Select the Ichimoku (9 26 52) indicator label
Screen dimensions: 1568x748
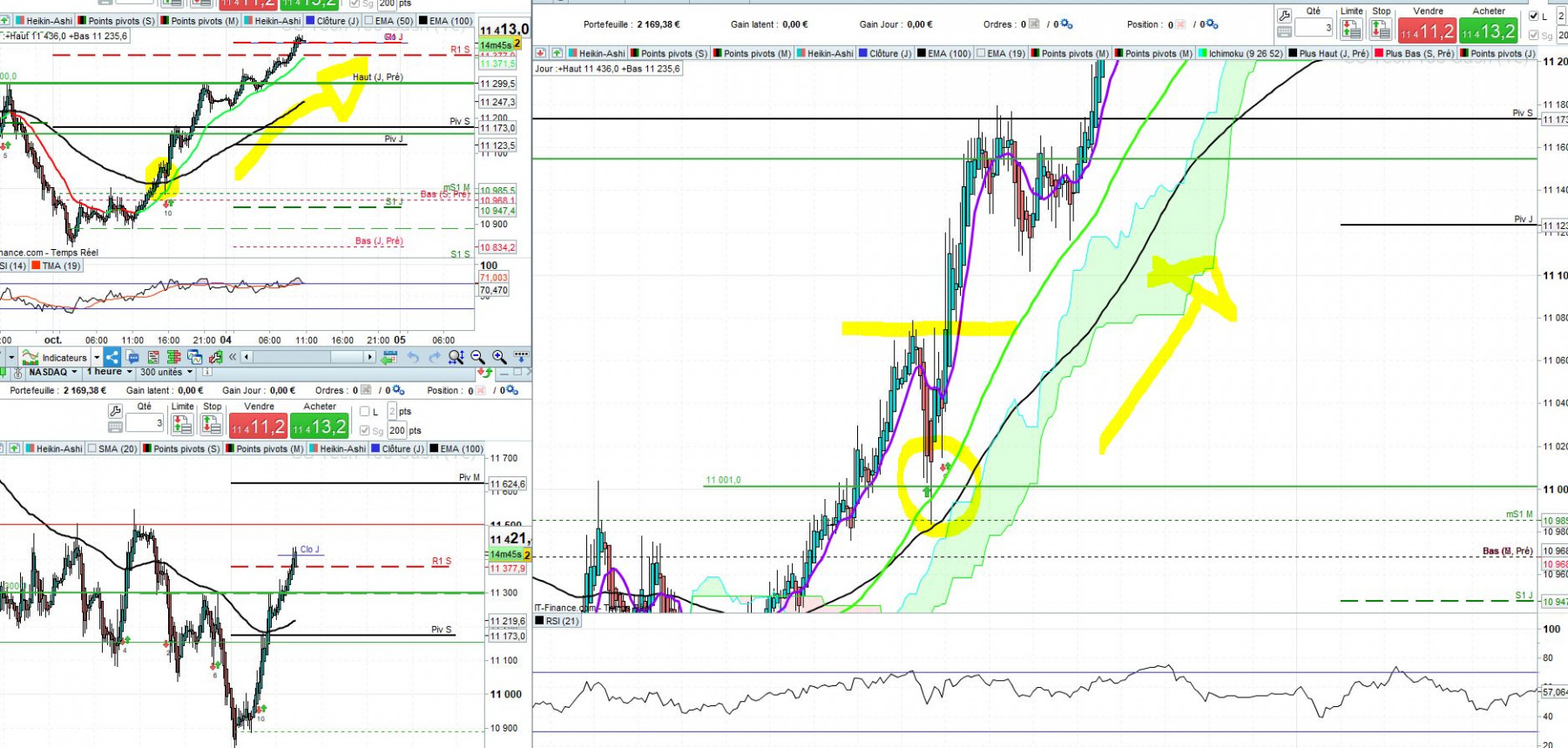click(x=1246, y=53)
